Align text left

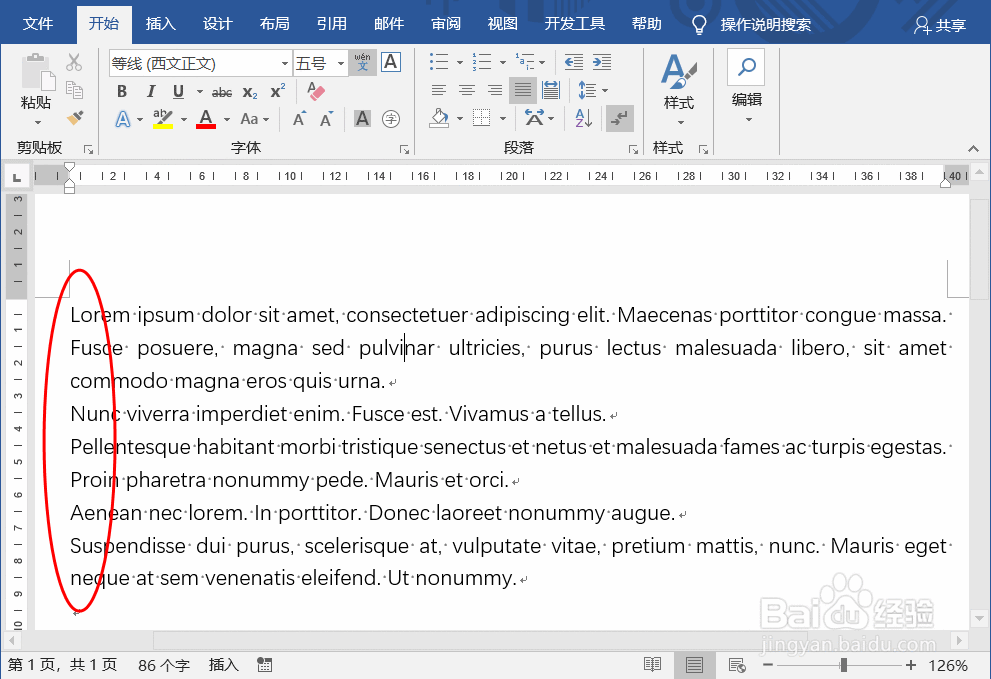(439, 90)
